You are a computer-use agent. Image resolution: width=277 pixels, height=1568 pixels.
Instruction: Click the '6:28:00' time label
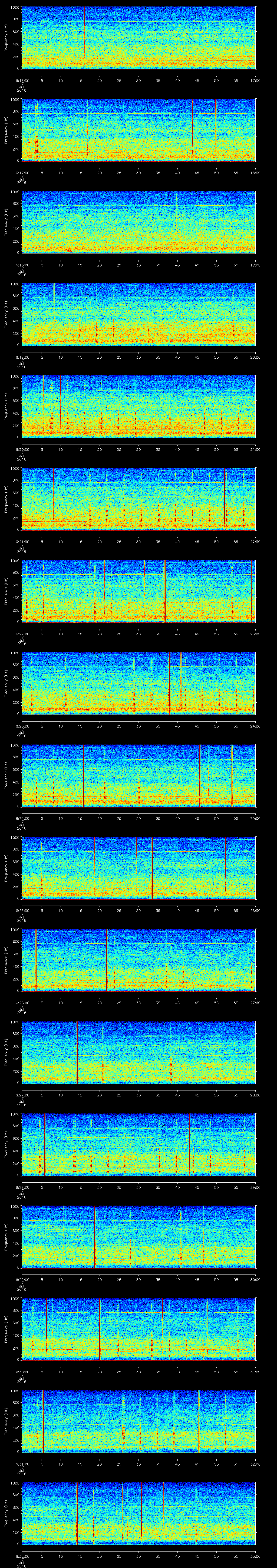22,1187
